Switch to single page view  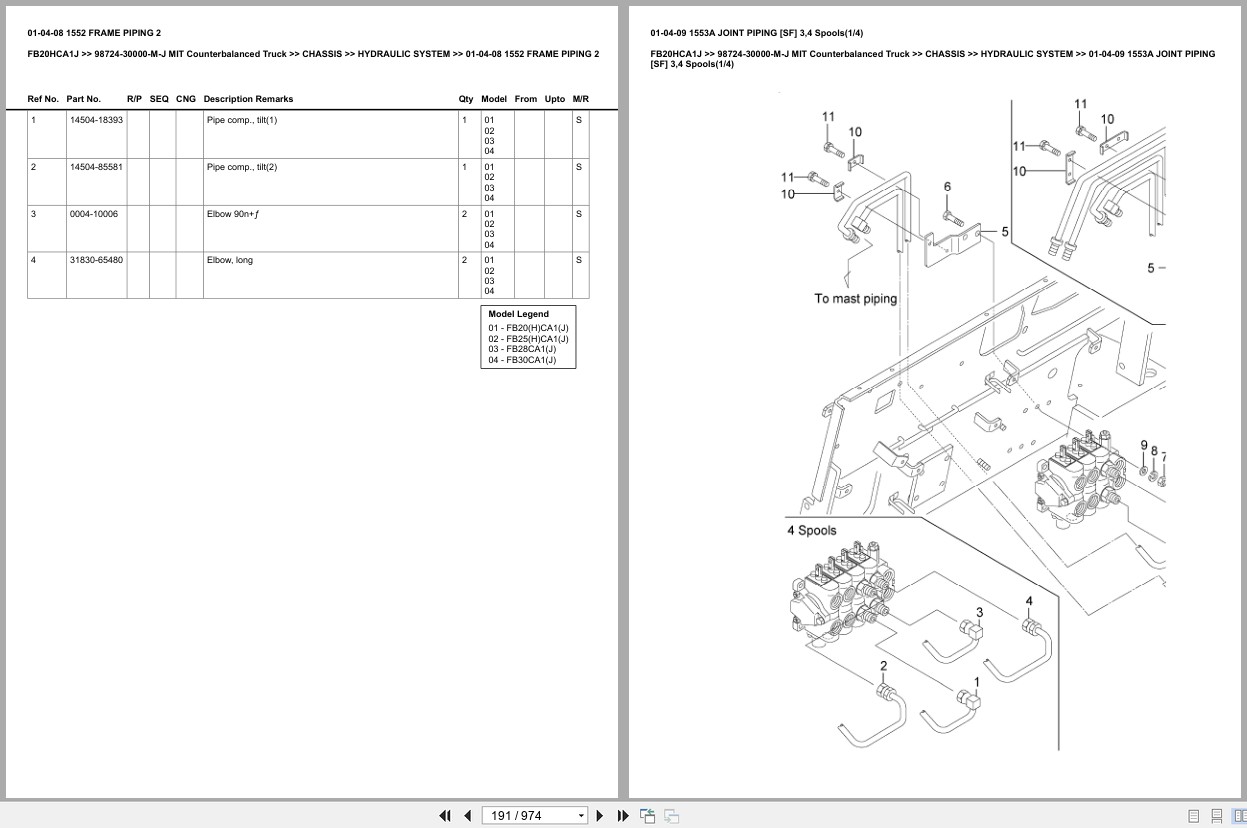[x=1194, y=816]
